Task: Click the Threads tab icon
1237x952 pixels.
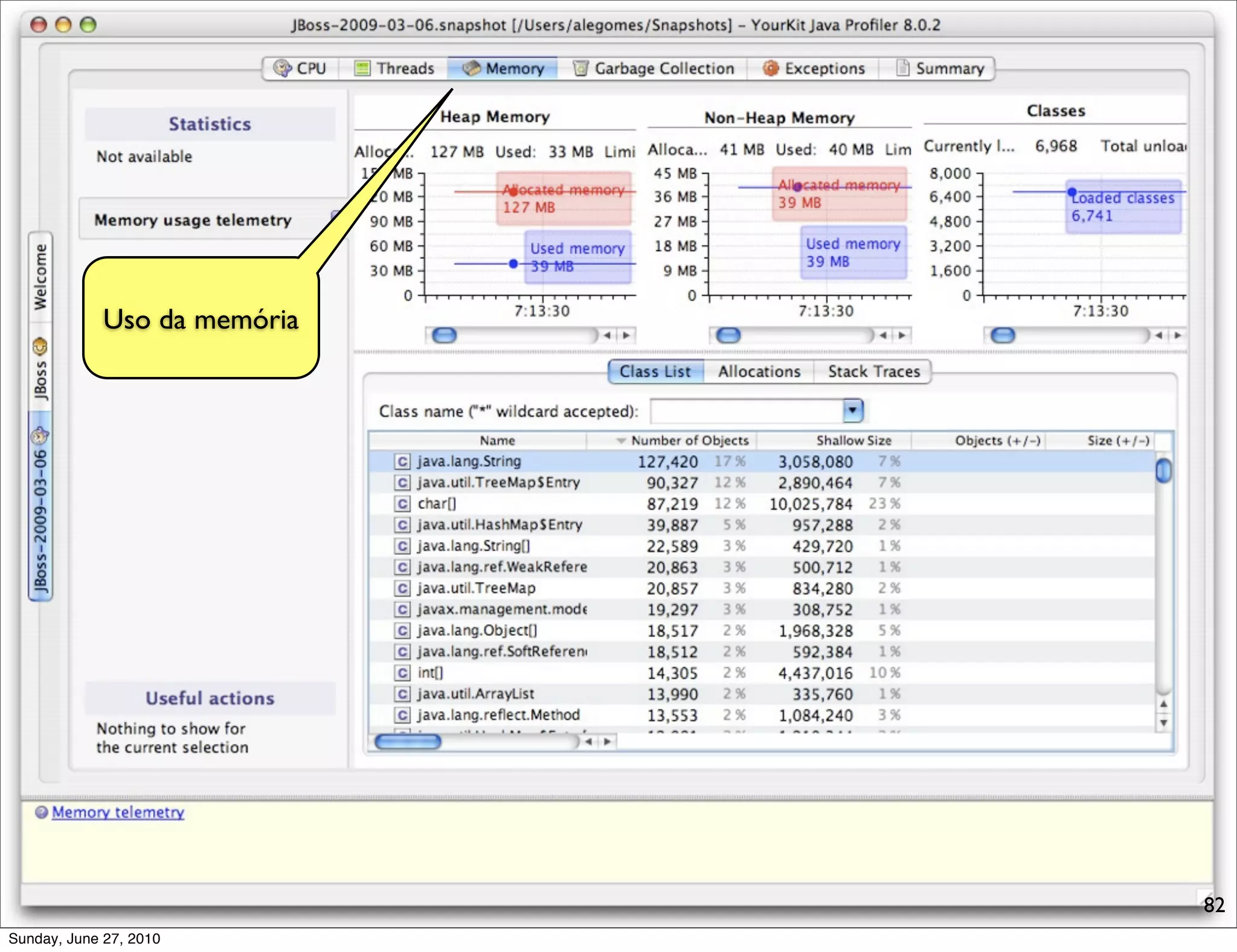Action: click(x=362, y=68)
